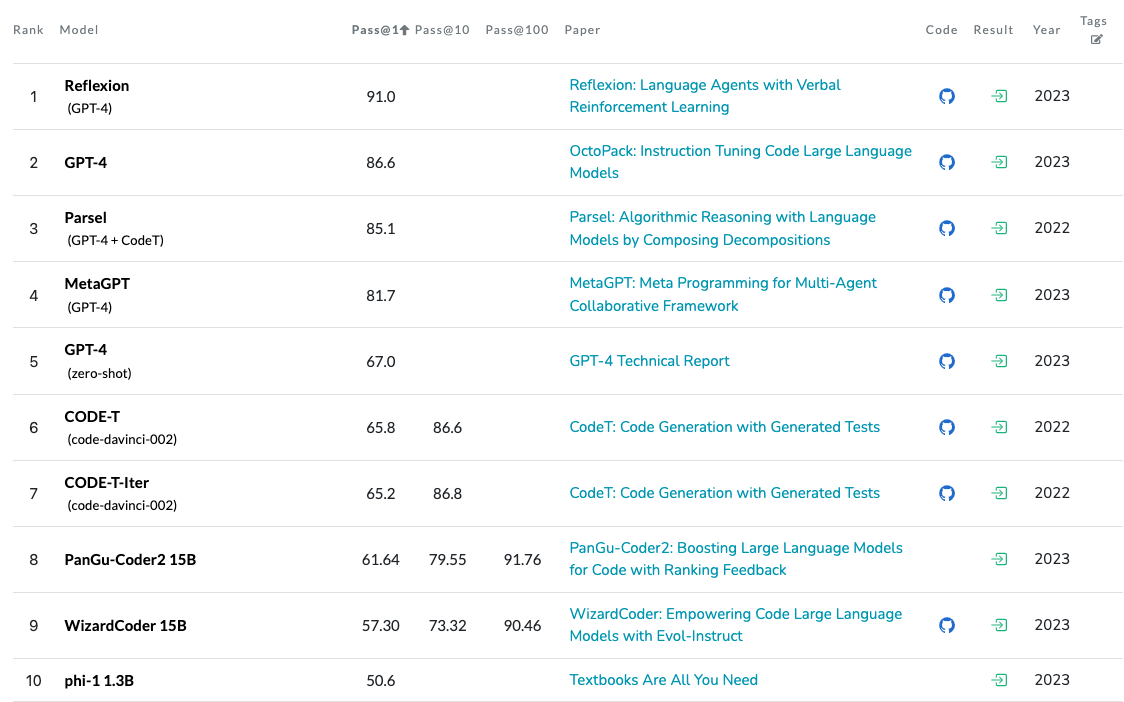Click the GitHub icon for Parsel

947,228
